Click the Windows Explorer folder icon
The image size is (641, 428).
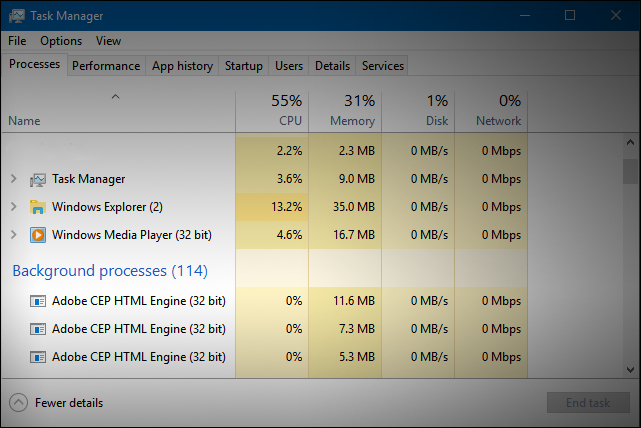coord(38,207)
